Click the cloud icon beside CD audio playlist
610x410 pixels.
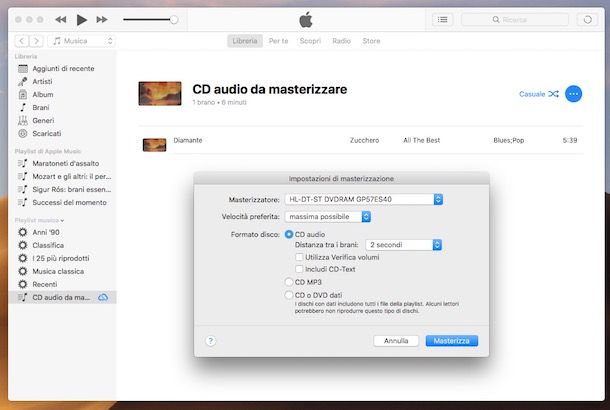pos(103,297)
